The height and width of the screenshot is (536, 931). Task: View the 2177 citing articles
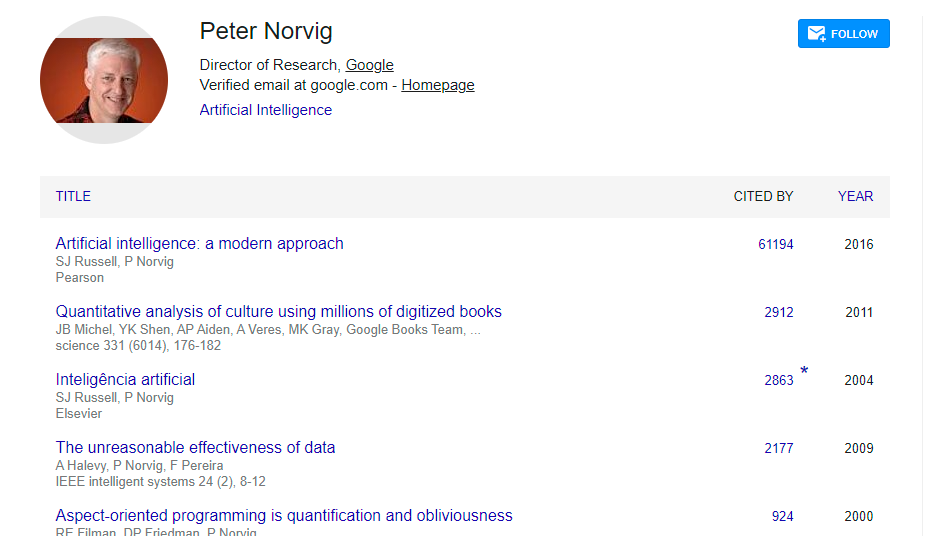(x=779, y=448)
